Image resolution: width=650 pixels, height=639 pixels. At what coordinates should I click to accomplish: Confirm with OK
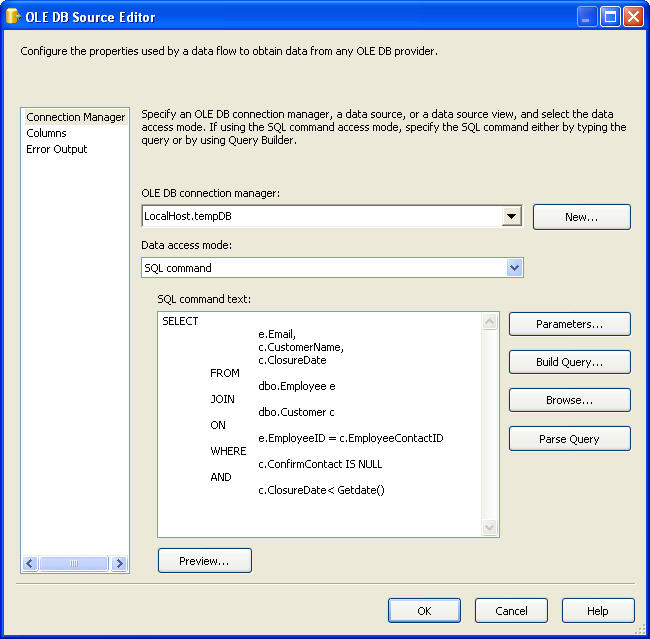424,610
